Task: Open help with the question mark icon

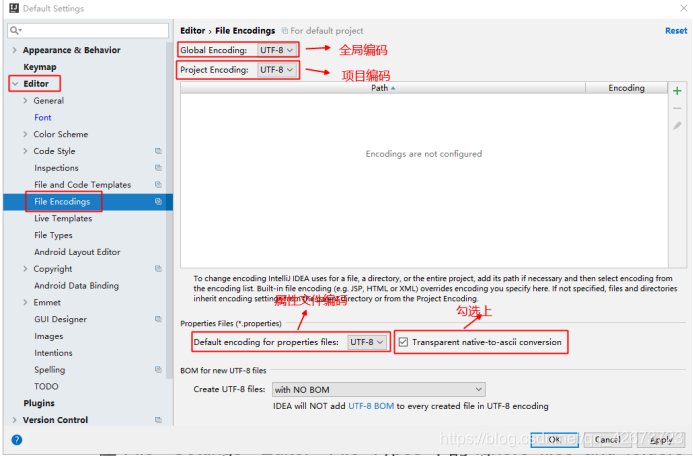Action: click(17, 439)
